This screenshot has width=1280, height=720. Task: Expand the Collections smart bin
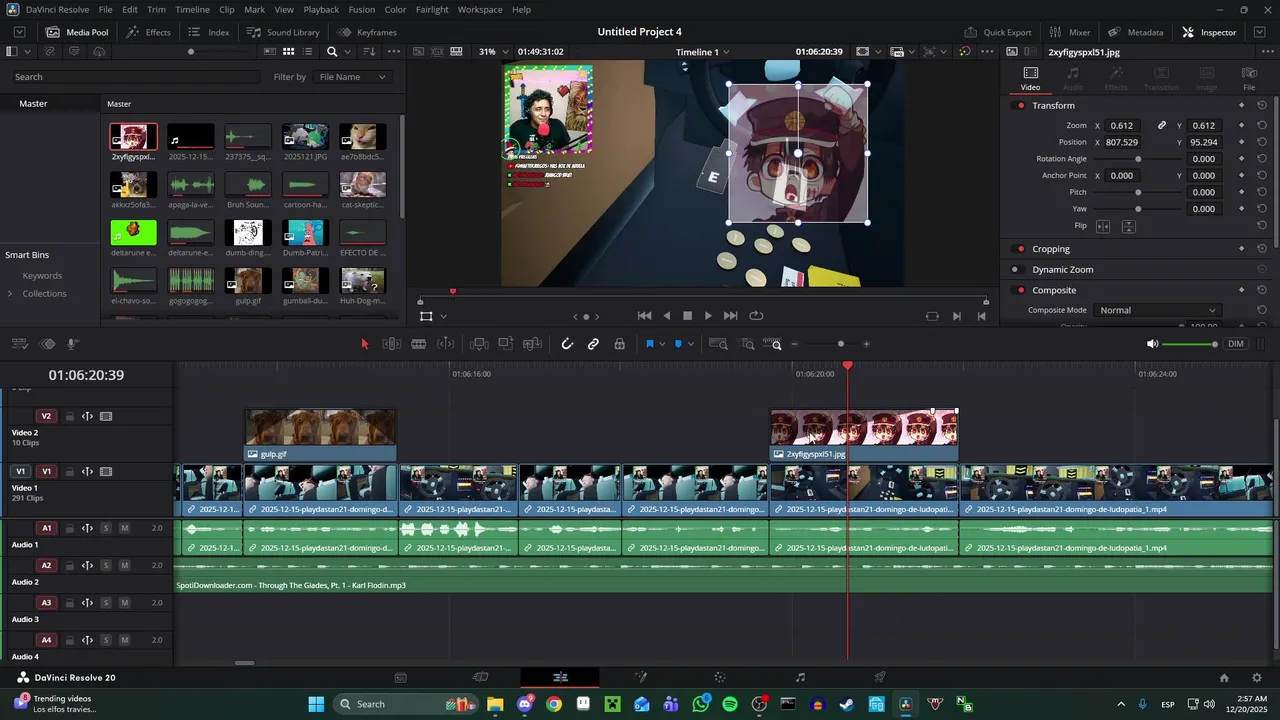pos(10,294)
